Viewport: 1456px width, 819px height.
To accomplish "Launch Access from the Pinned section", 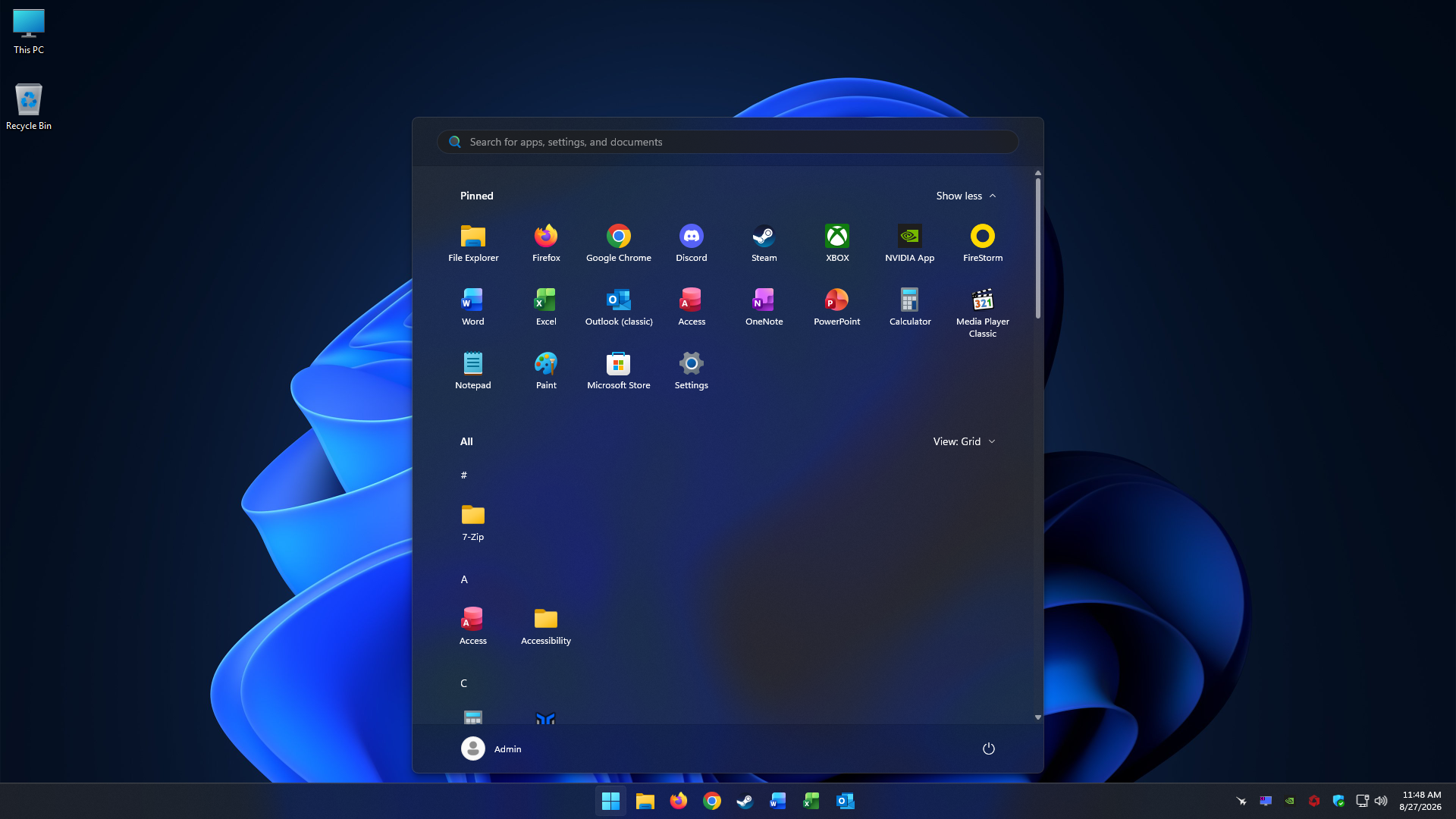I will click(692, 307).
